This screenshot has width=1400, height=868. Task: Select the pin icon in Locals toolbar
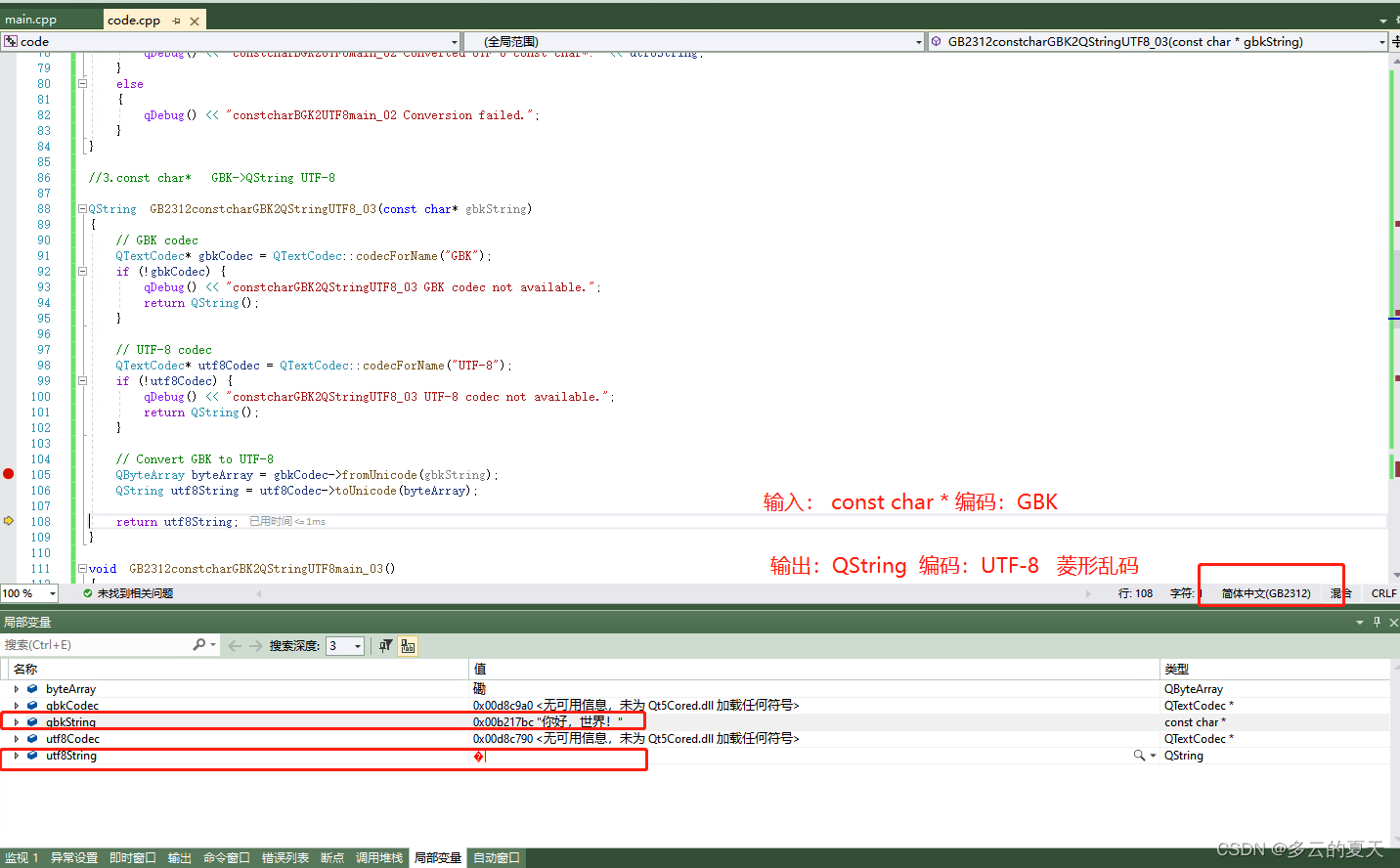pyautogui.click(x=1377, y=622)
